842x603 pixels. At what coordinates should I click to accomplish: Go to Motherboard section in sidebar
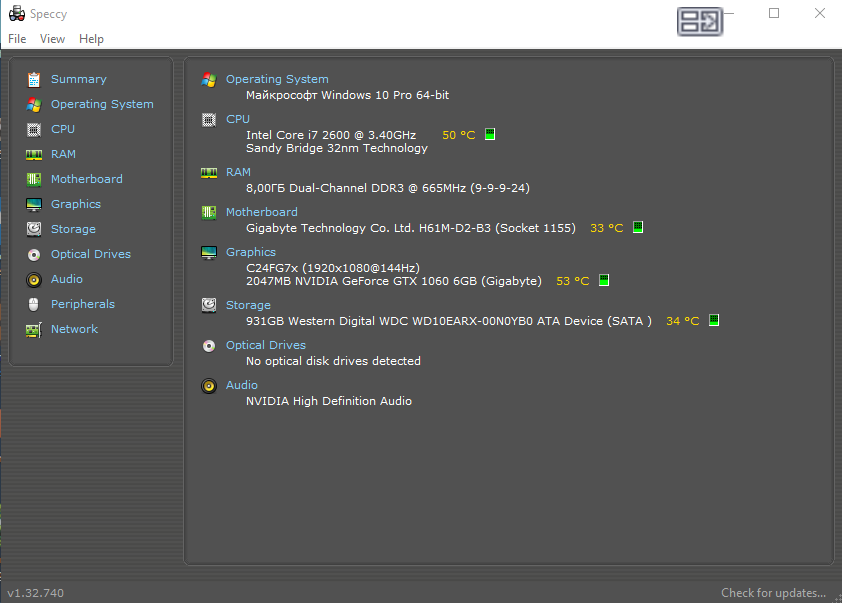pyautogui.click(x=86, y=179)
